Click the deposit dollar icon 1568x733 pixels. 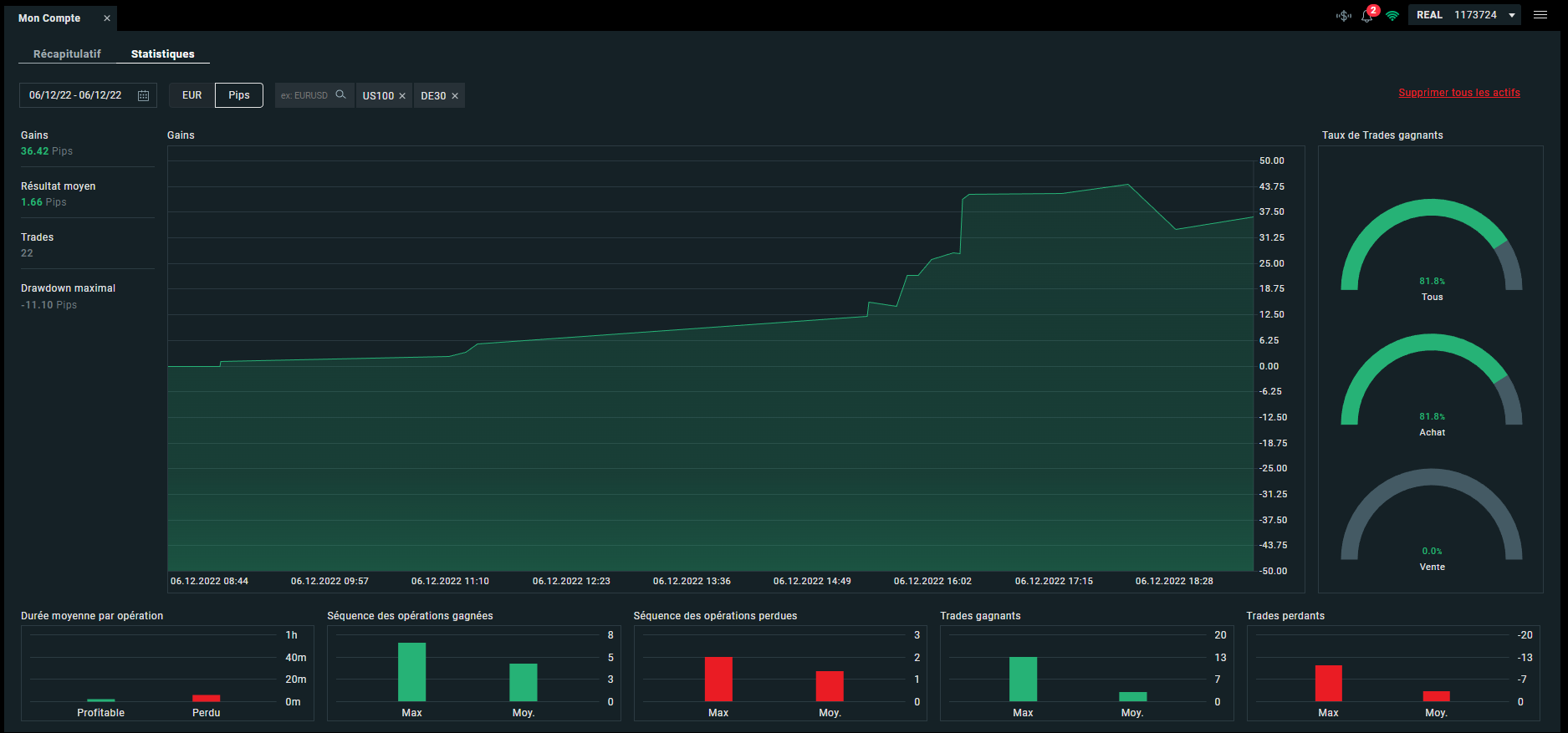coord(1343,16)
